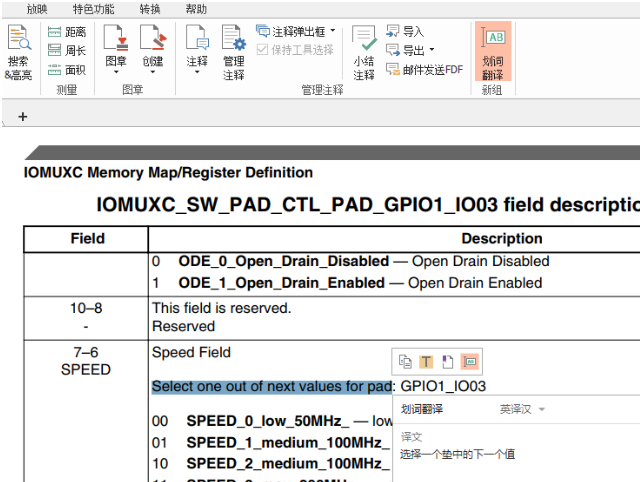Click the 'Description' column header

click(x=502, y=238)
